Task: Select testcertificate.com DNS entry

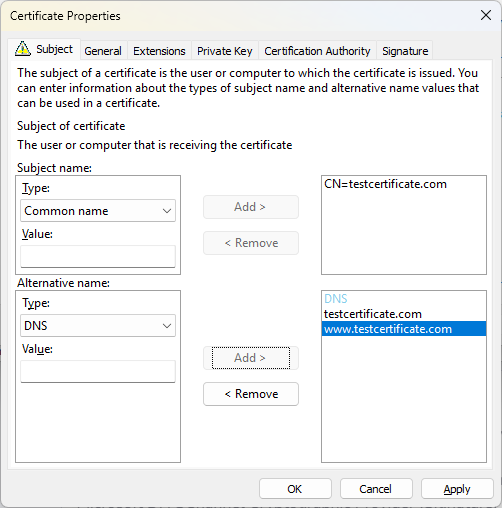Action: [x=404, y=314]
